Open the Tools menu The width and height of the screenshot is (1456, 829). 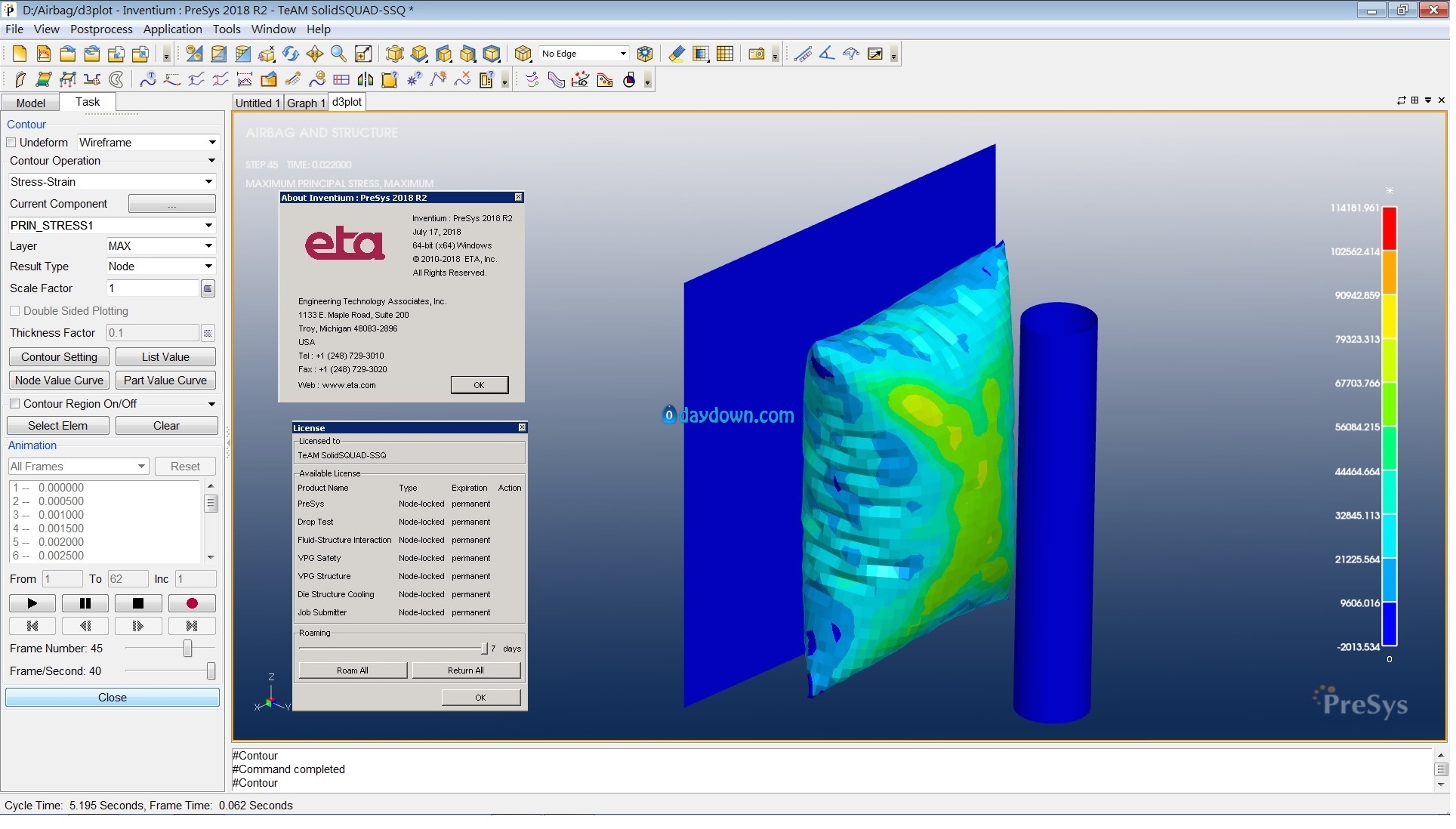(227, 29)
